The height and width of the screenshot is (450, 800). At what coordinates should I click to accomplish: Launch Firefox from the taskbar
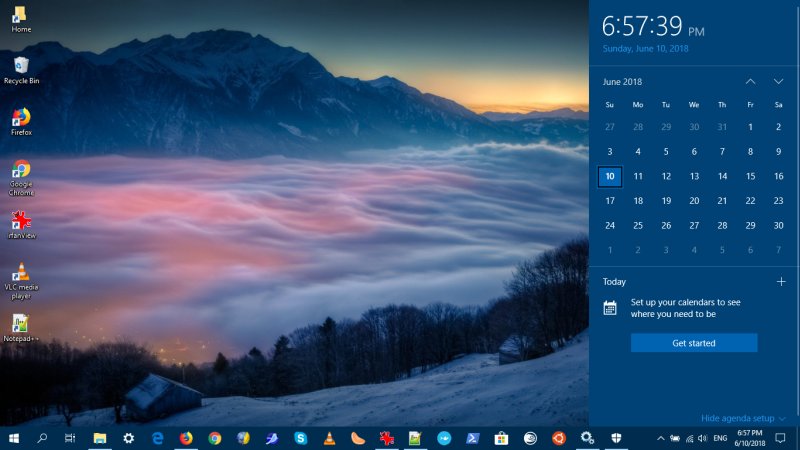pyautogui.click(x=186, y=438)
